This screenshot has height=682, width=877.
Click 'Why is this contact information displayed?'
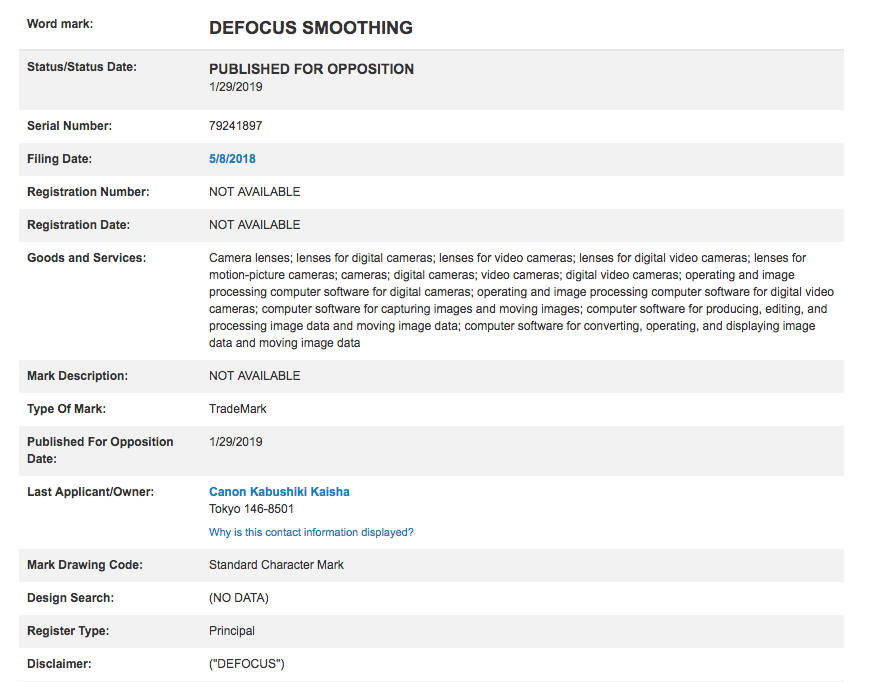[311, 532]
